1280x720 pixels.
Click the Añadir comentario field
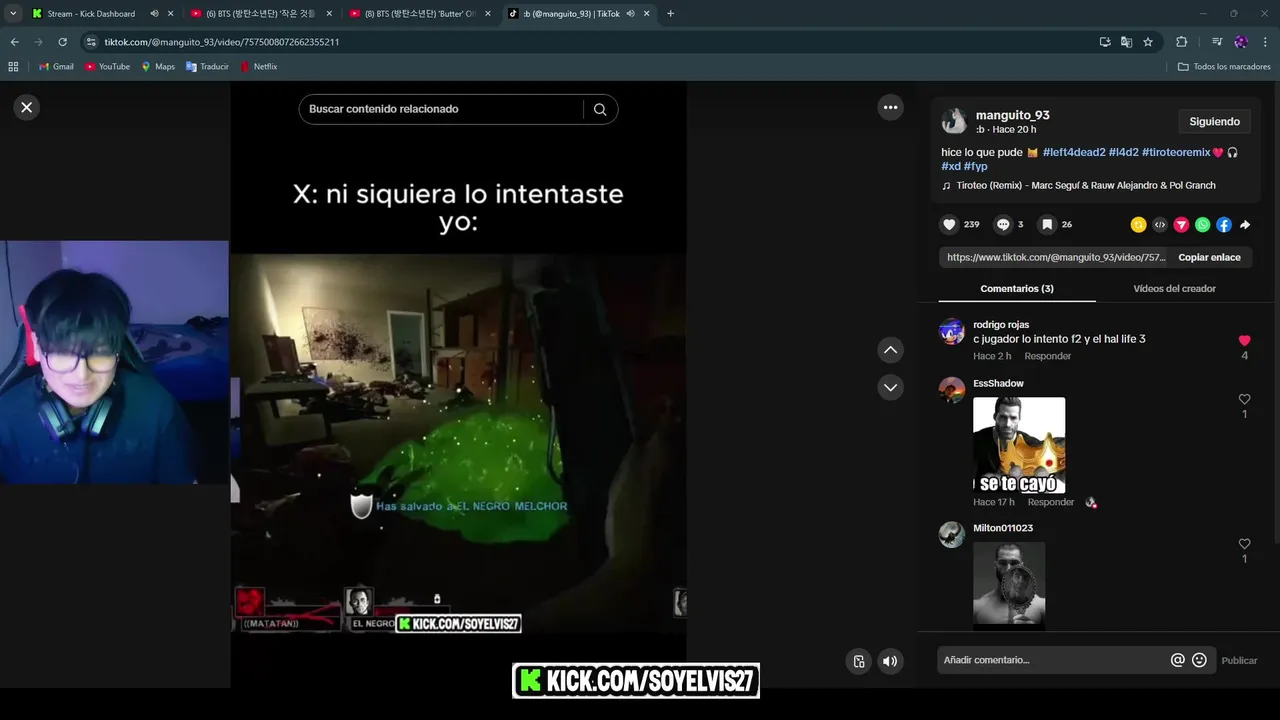1053,660
